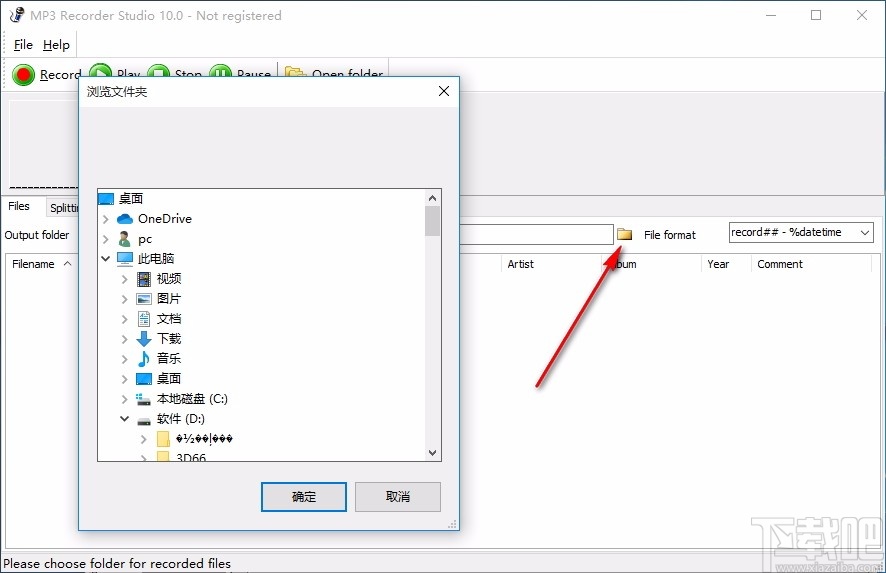Expand the 本地磁盘 (C:) node
This screenshot has height=573, width=886.
point(125,399)
